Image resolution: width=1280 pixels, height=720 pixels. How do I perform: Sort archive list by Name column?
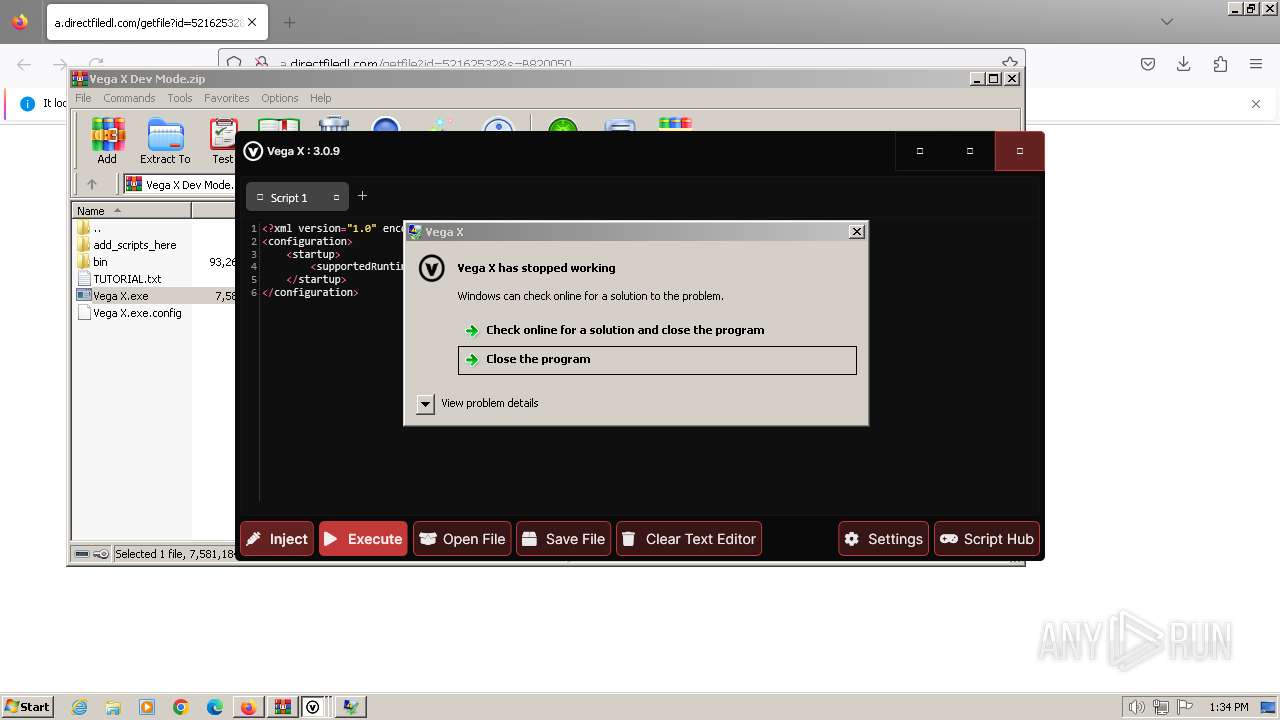[x=131, y=210]
